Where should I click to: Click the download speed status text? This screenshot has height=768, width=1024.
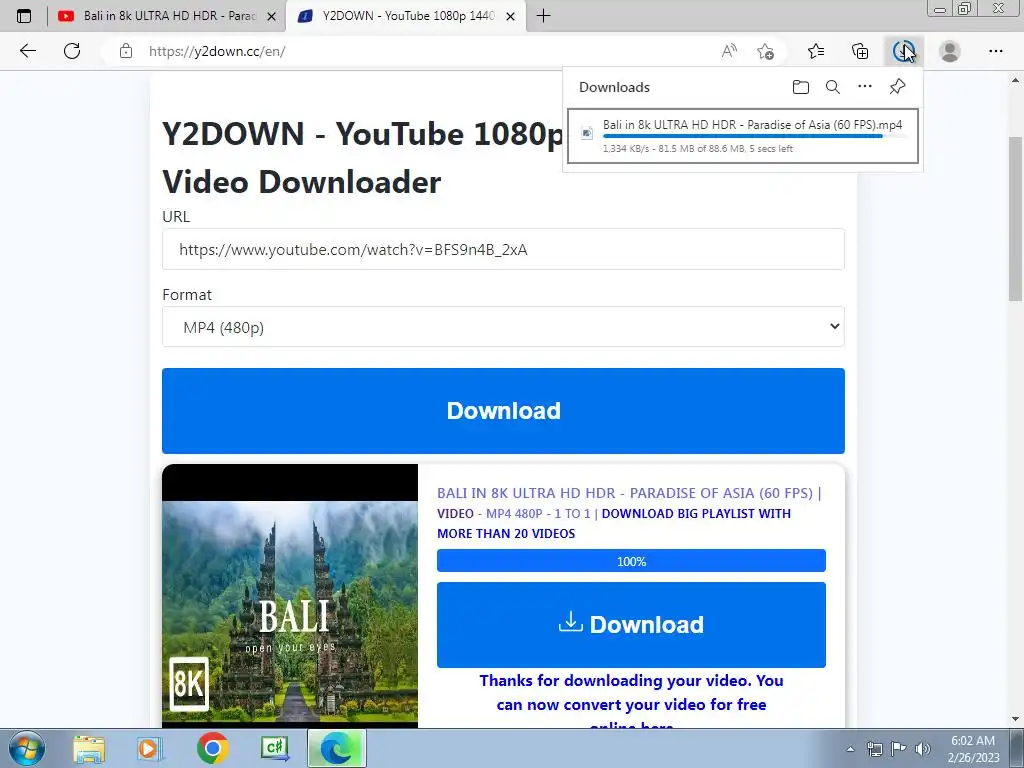697,149
